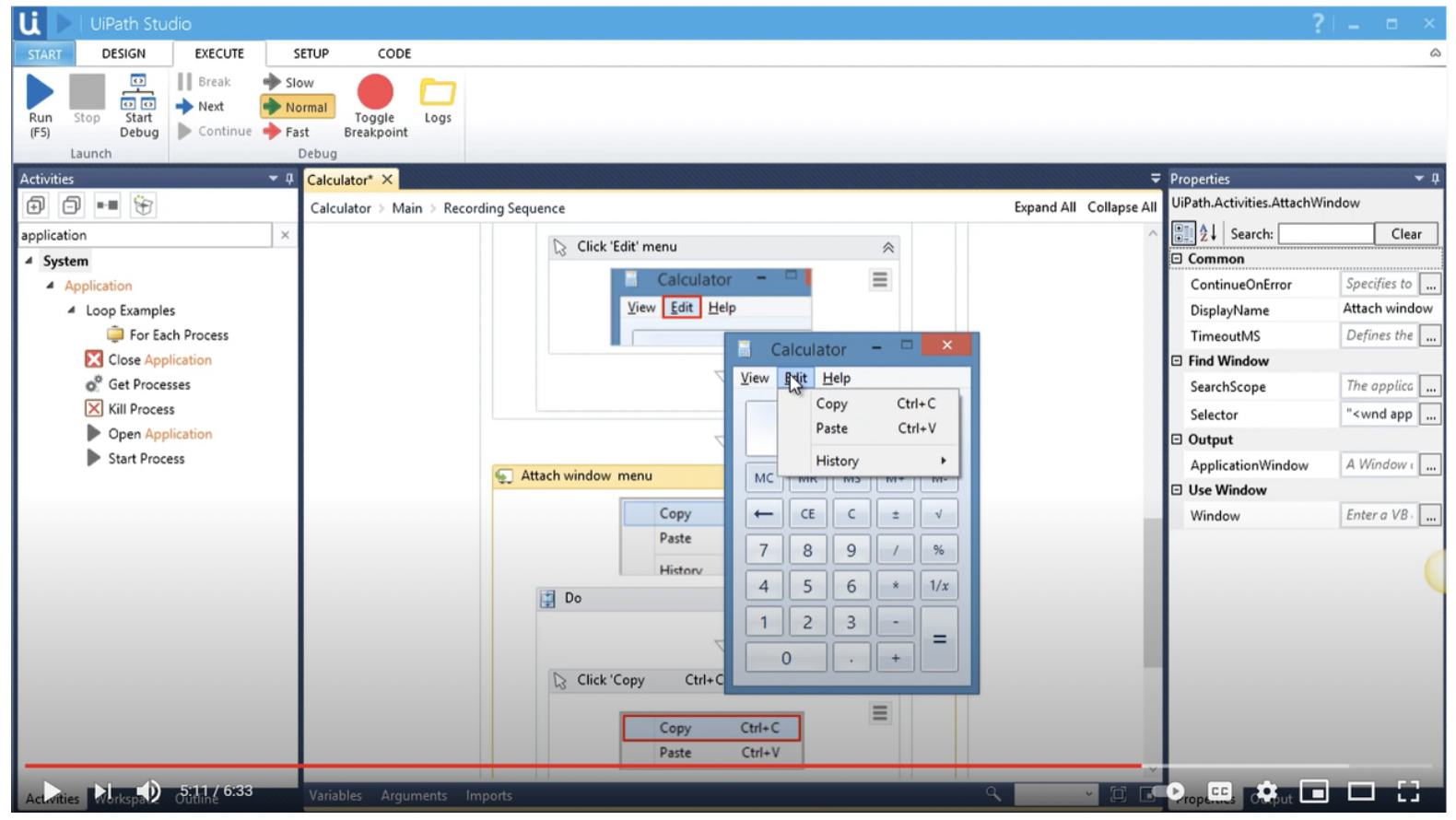Clear the Activities search box with the X
Screen dimensions: 1456x820
[285, 235]
